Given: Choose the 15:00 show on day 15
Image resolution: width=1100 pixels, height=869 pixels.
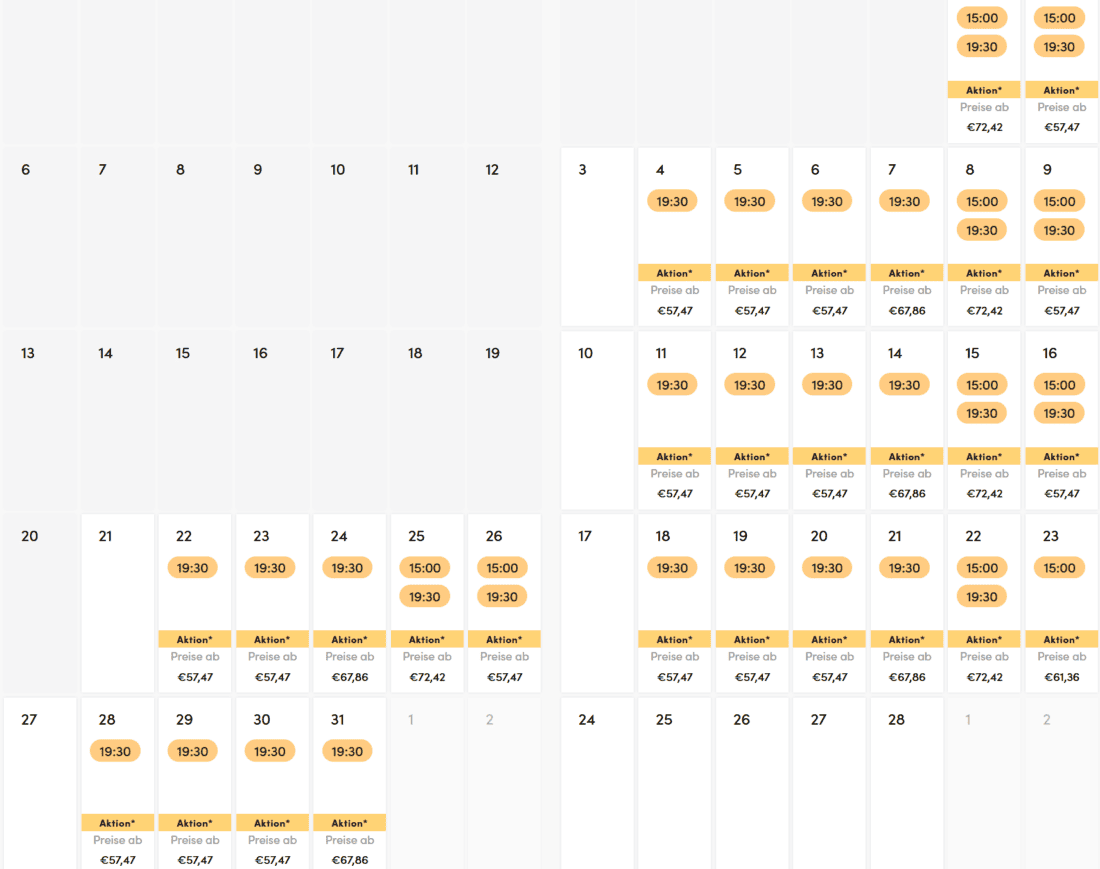Looking at the screenshot, I should coord(982,385).
